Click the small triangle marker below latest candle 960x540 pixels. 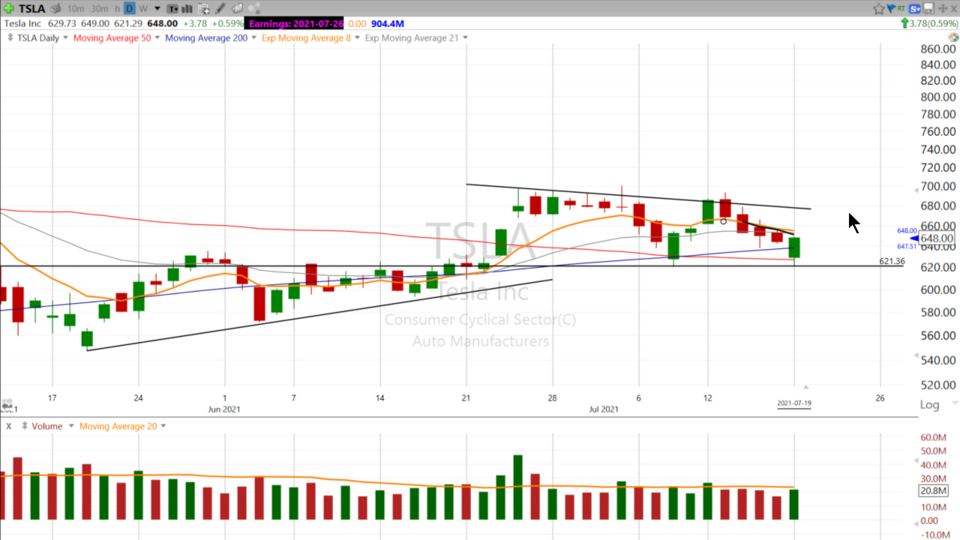(x=806, y=387)
